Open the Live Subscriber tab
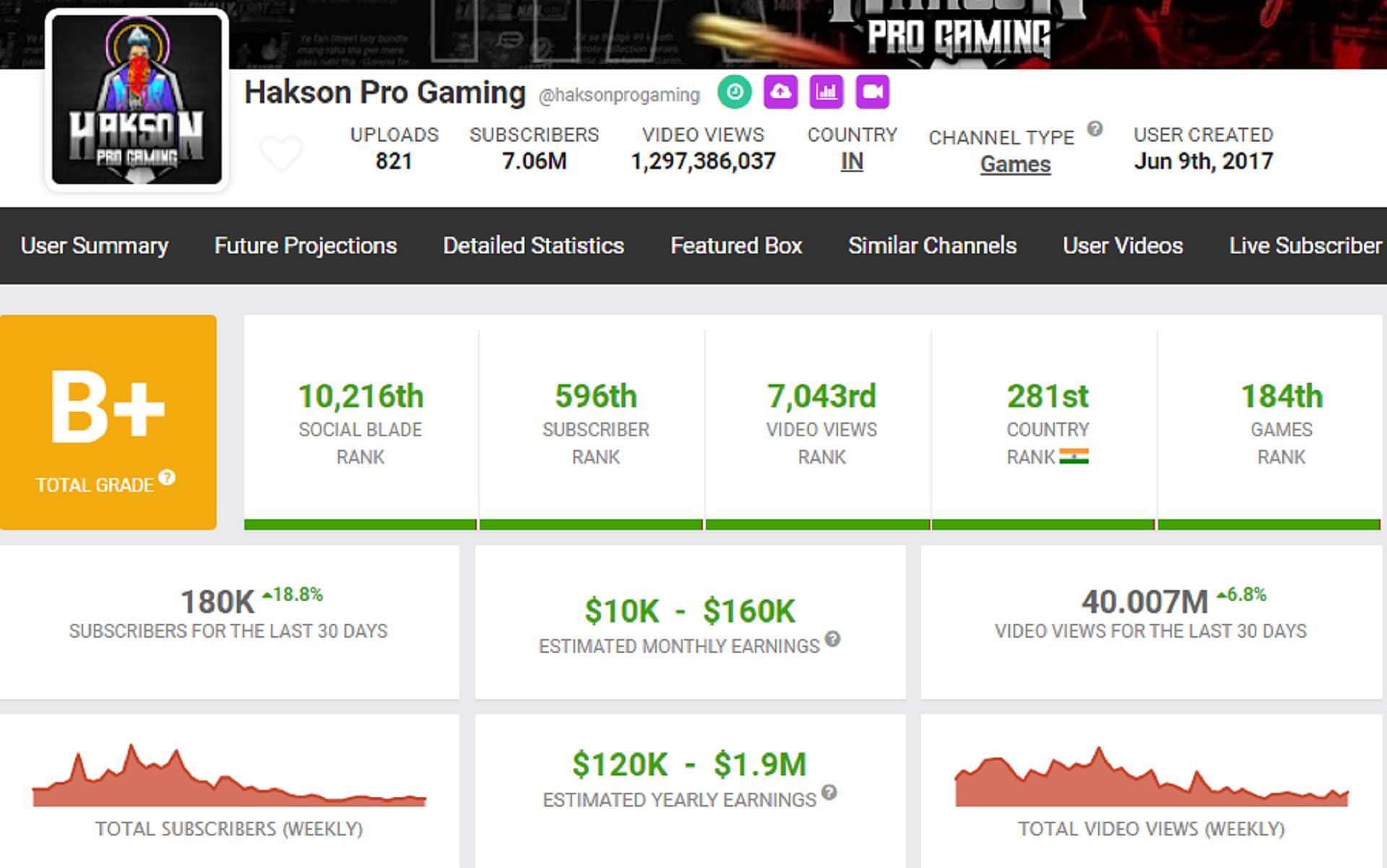The image size is (1387, 868). (1306, 246)
